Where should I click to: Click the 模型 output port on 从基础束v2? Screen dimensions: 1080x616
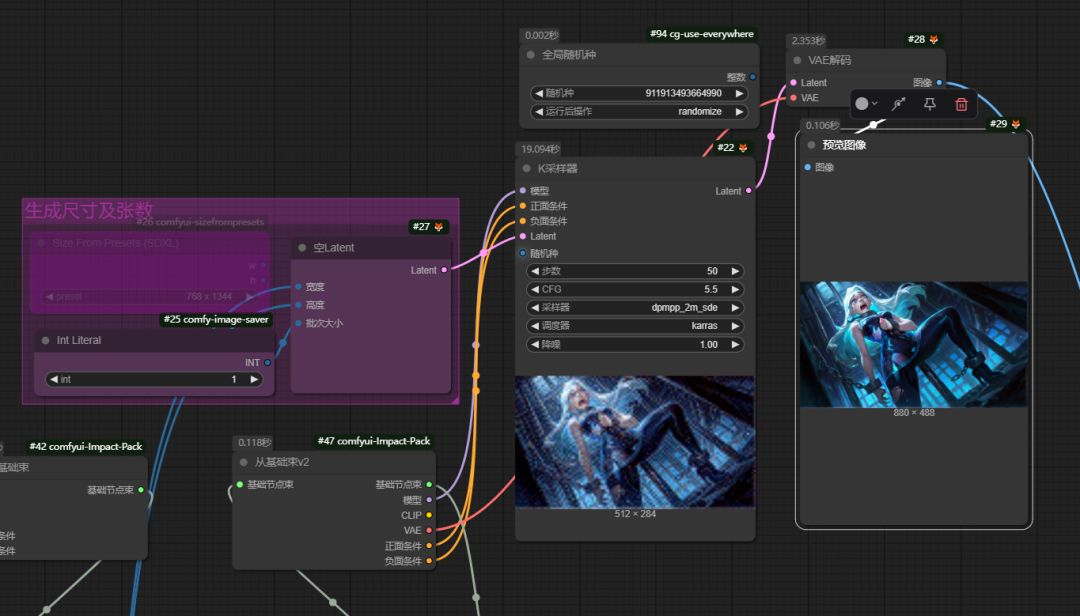click(429, 500)
